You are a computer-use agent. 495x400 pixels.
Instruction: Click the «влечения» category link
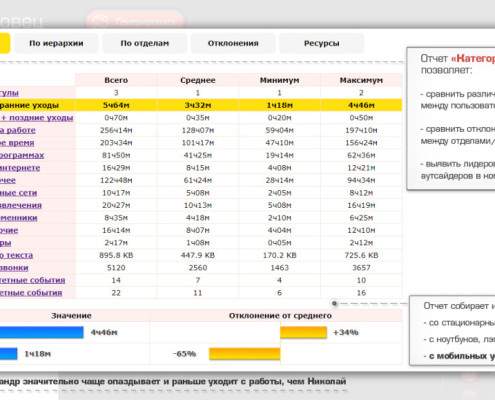click(x=21, y=205)
